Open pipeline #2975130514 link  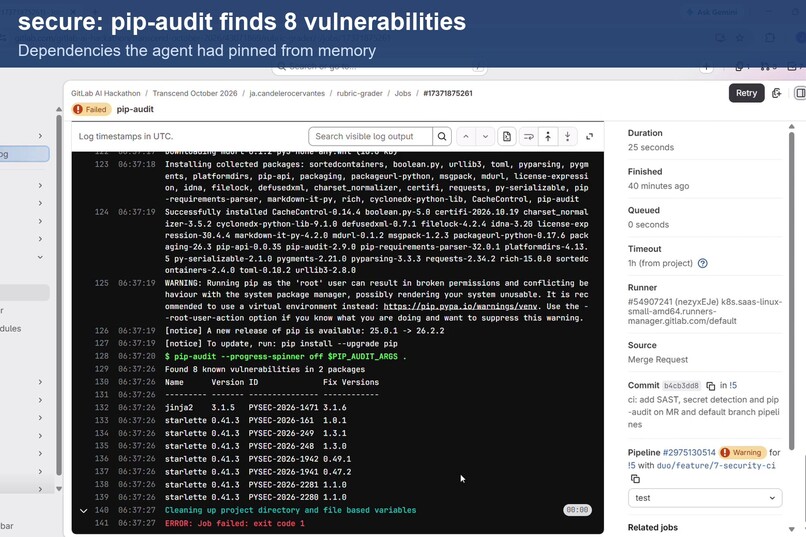689,452
